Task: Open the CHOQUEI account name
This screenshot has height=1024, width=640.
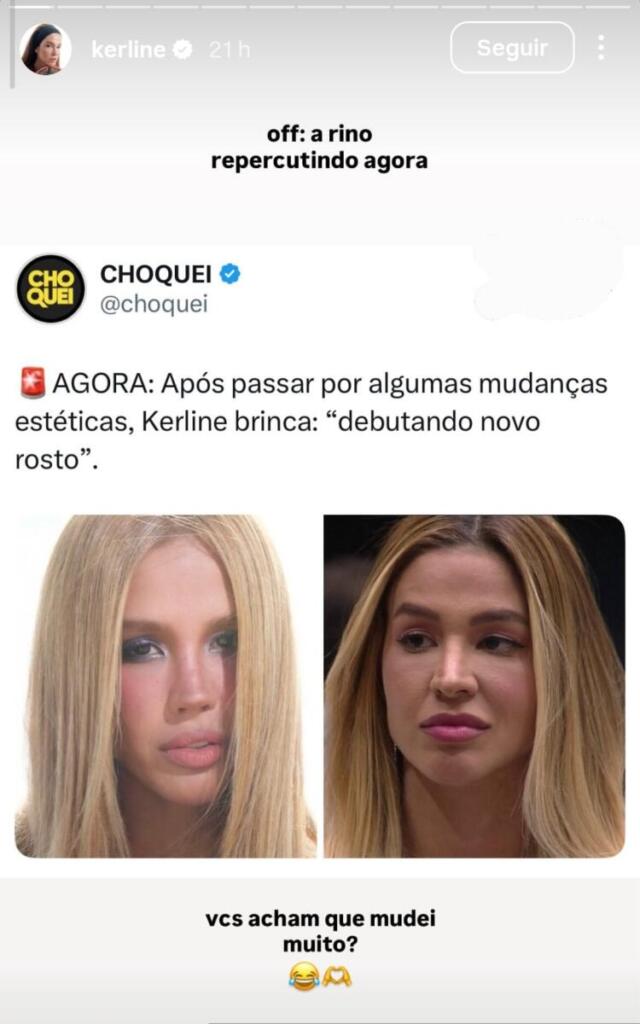Action: click(x=155, y=274)
